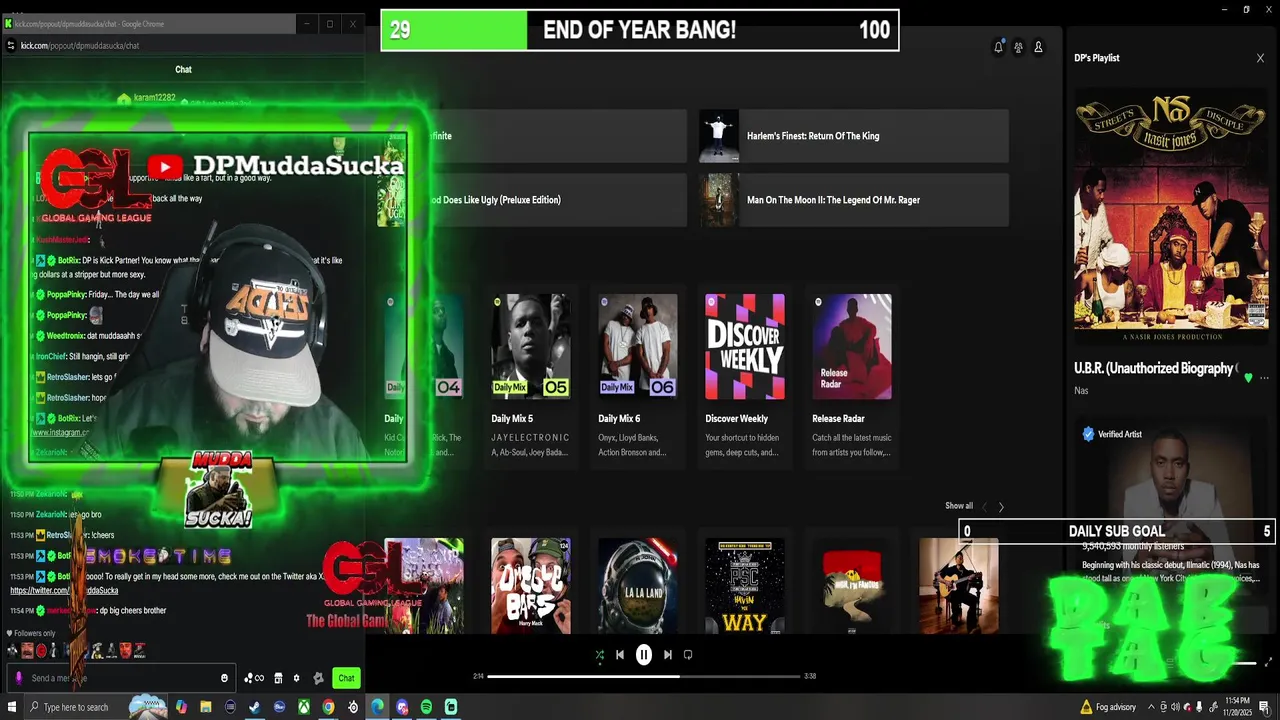Toggle the liked heart for U.B.R. track

(1247, 378)
